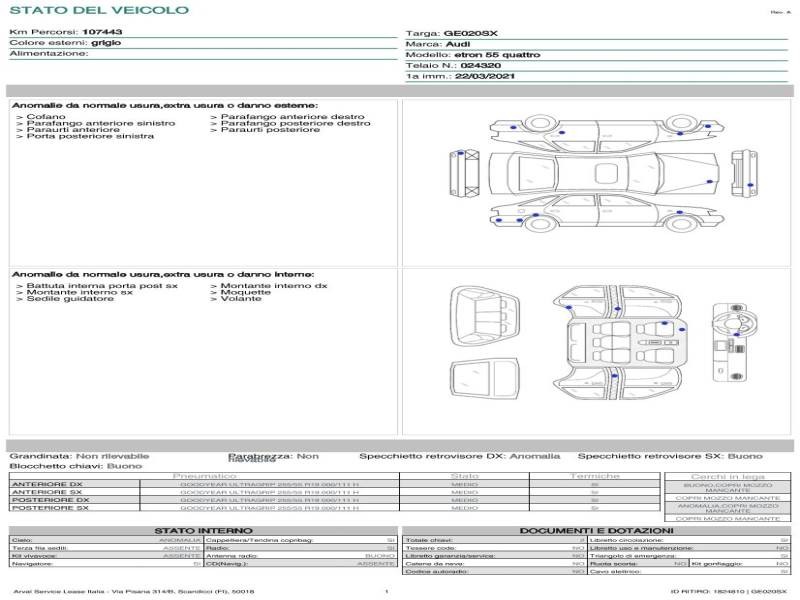
Task: Click the Targa value GE020SX
Action: [x=470, y=34]
